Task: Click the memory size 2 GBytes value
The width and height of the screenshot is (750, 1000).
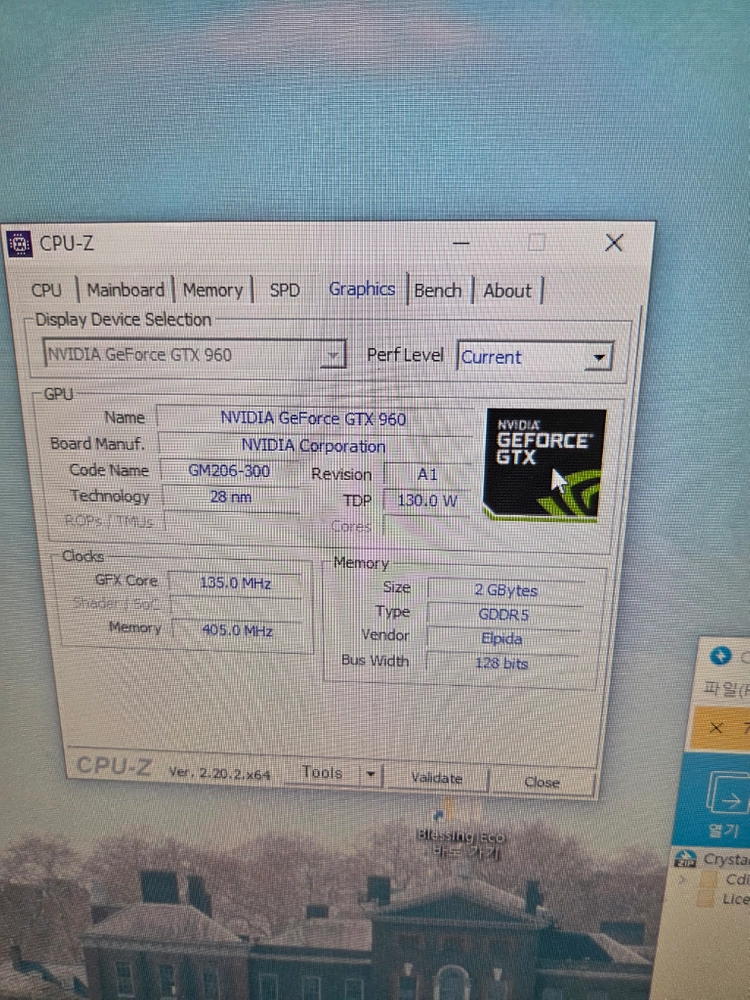Action: coord(505,591)
